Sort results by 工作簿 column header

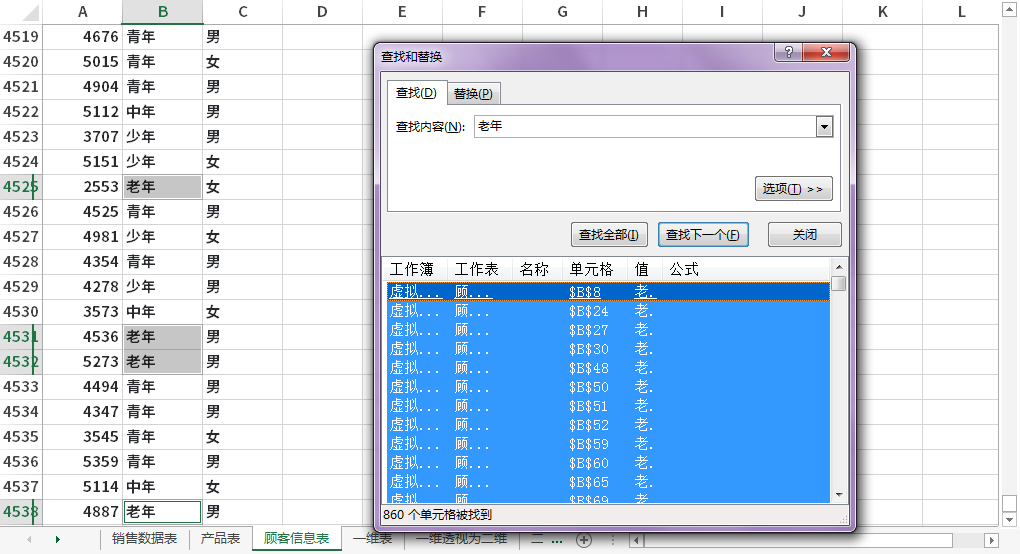pyautogui.click(x=417, y=269)
